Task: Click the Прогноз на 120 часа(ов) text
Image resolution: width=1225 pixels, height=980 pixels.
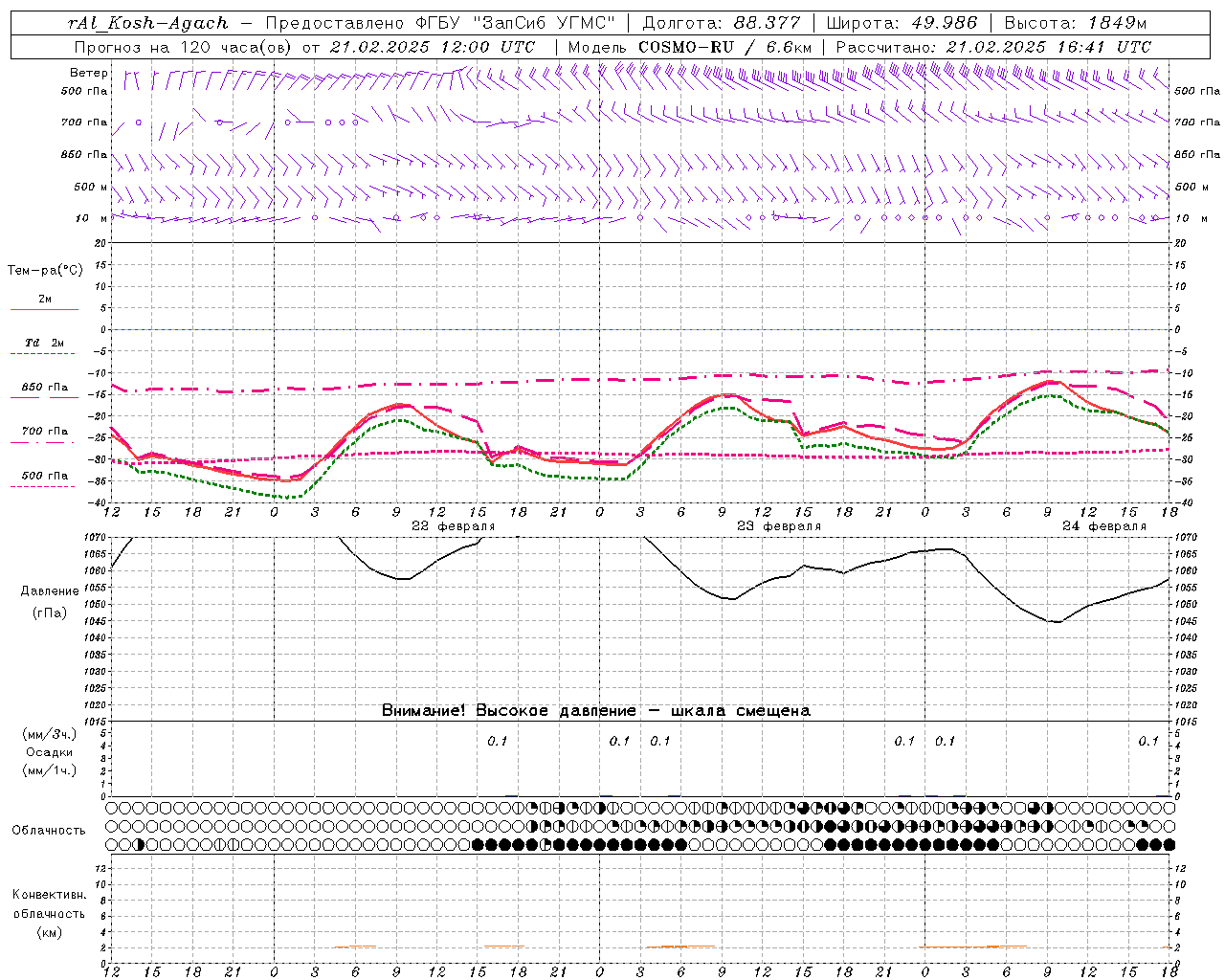Action: [x=184, y=47]
